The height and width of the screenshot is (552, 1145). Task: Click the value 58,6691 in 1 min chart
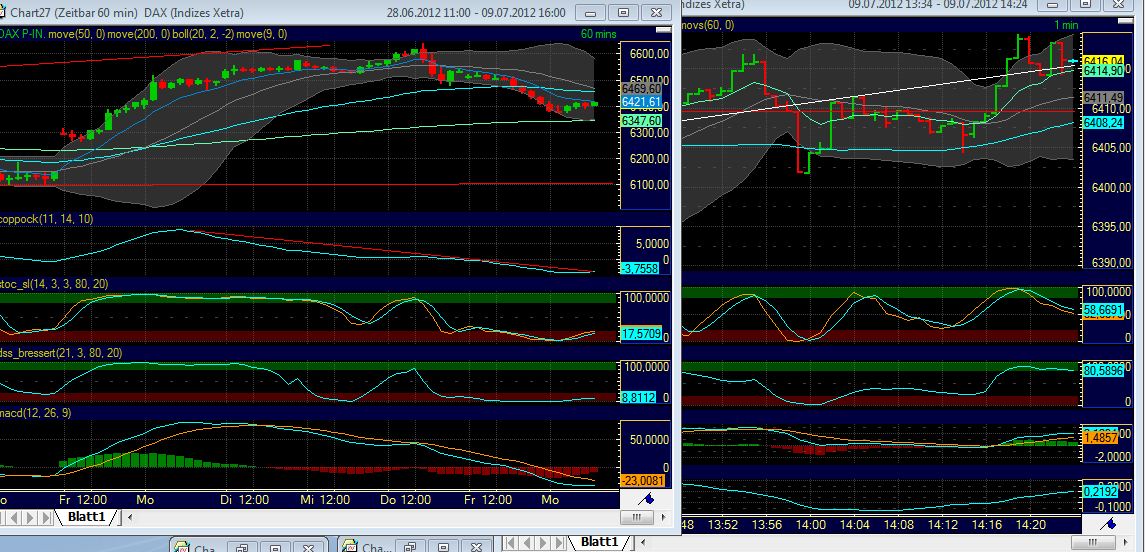(1103, 310)
